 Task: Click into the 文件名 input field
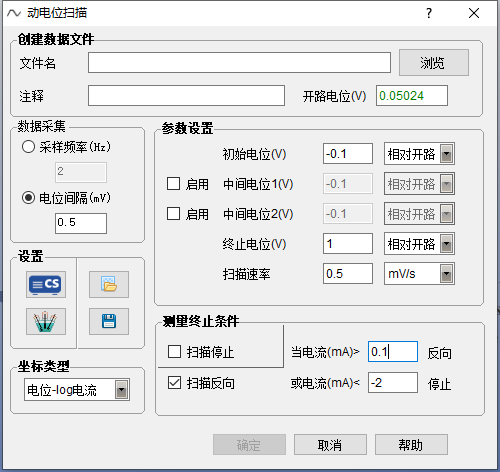click(x=239, y=62)
